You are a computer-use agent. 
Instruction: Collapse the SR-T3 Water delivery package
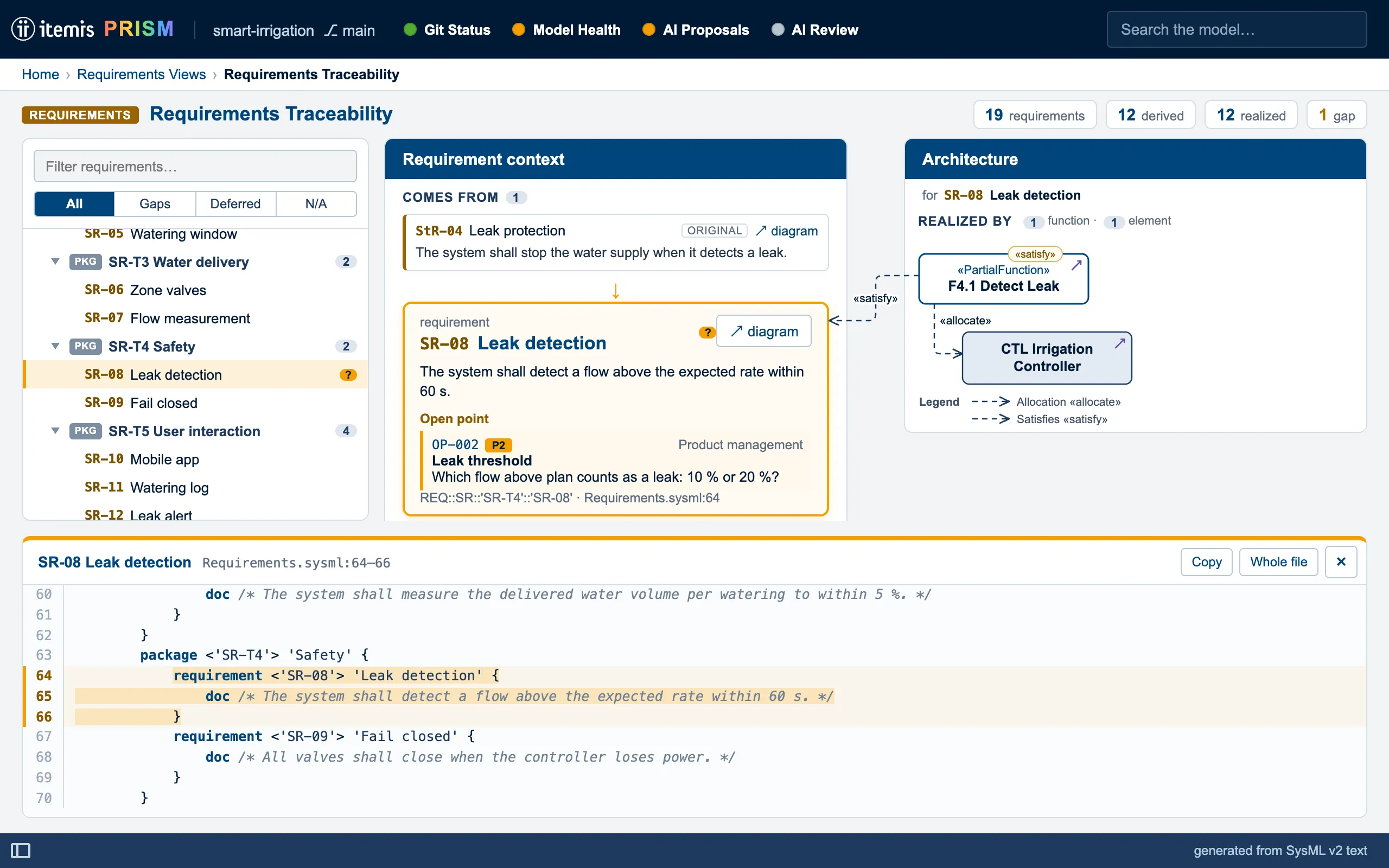point(55,261)
